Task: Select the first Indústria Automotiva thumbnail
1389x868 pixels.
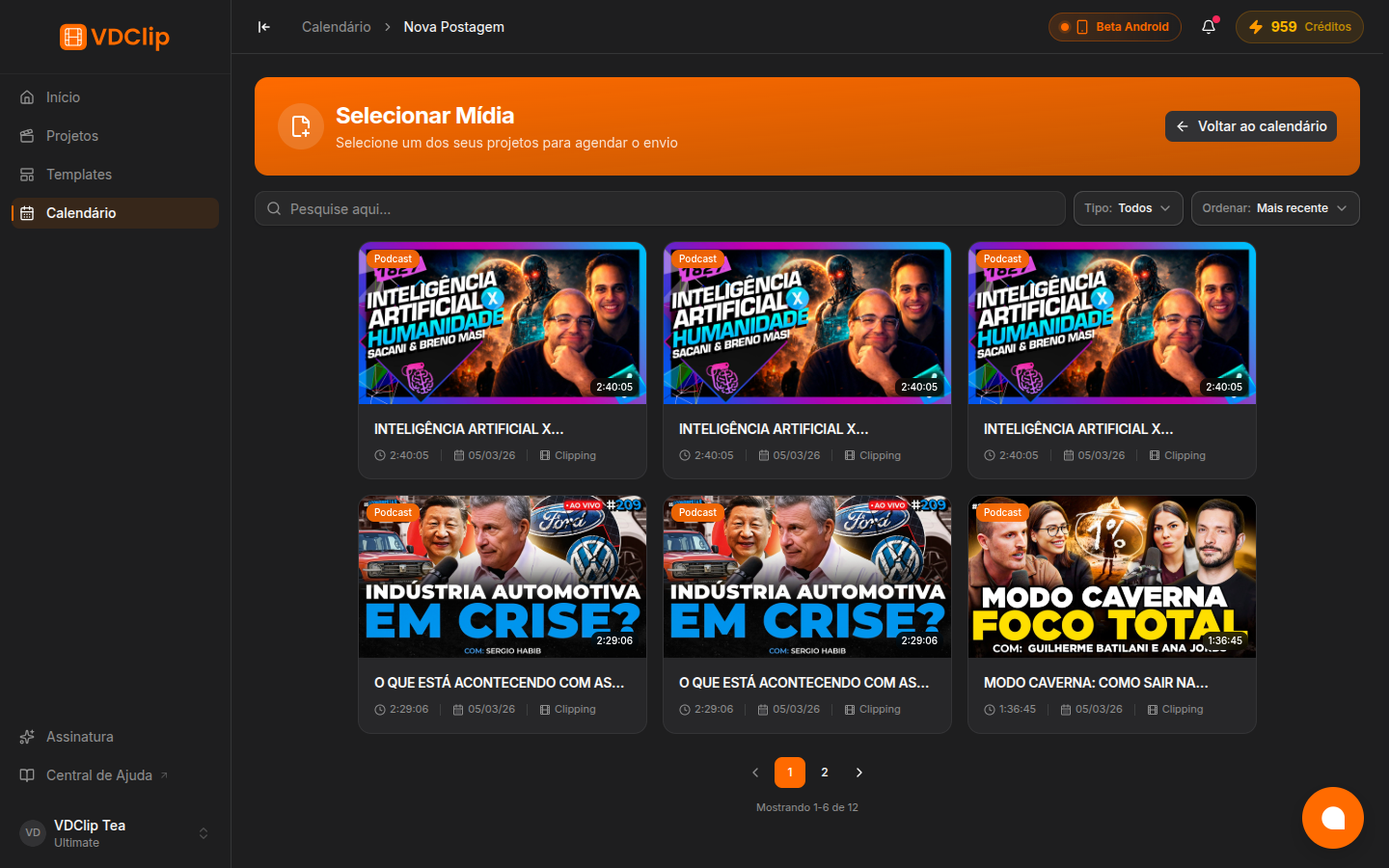Action: [503, 577]
